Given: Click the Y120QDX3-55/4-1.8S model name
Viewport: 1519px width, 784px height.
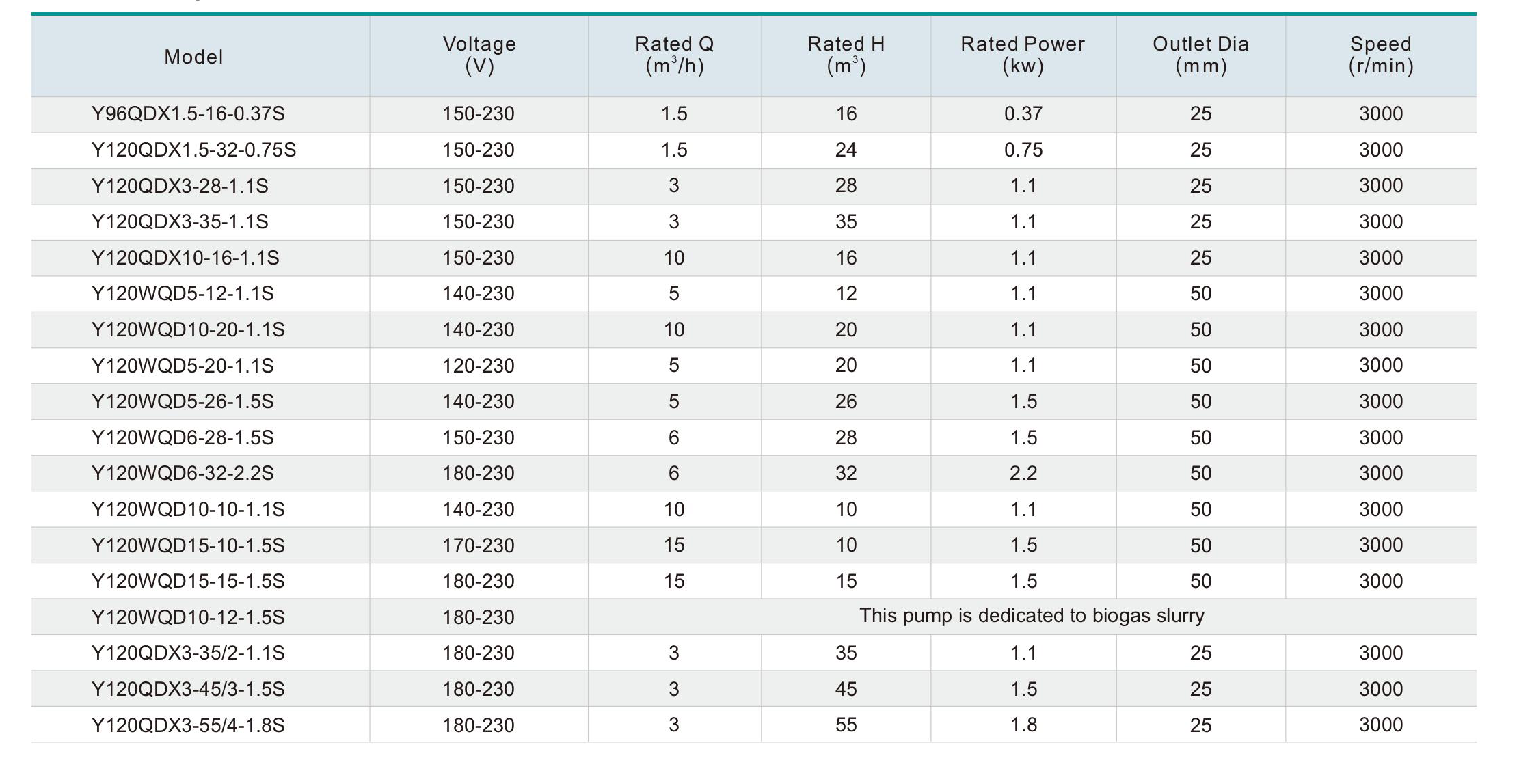Looking at the screenshot, I should point(188,725).
